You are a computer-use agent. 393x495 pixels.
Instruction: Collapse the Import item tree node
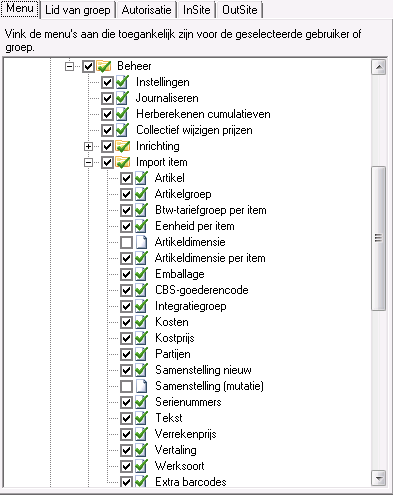point(88,162)
